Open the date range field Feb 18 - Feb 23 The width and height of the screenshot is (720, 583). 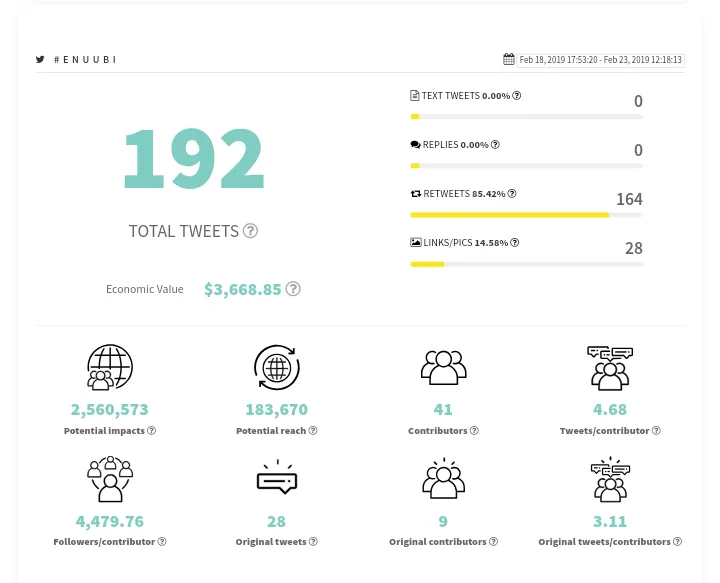click(x=600, y=60)
